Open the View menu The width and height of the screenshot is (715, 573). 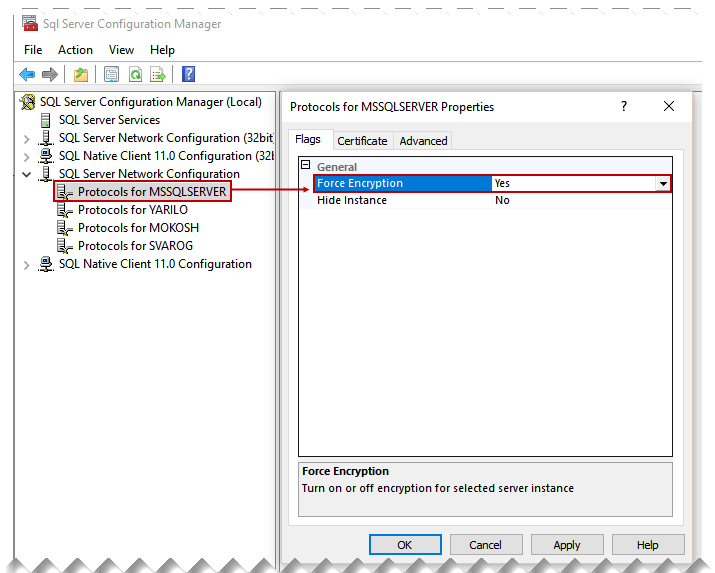pyautogui.click(x=121, y=50)
